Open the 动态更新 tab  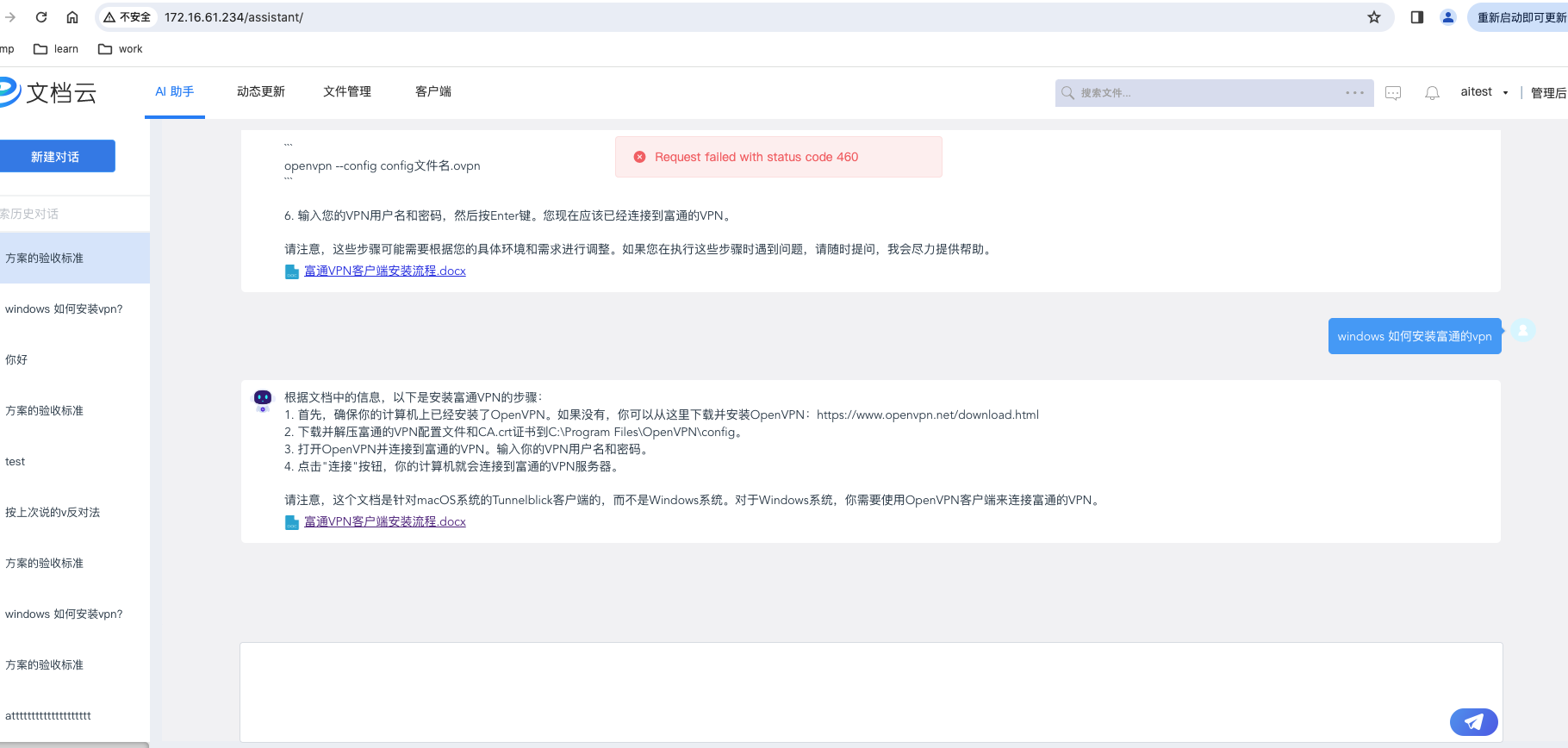point(261,91)
